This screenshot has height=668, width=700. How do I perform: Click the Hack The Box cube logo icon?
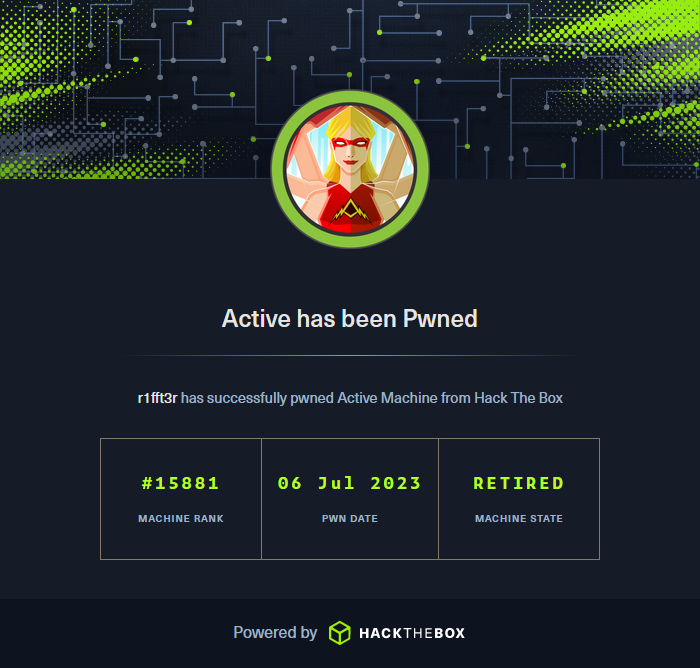click(x=340, y=633)
